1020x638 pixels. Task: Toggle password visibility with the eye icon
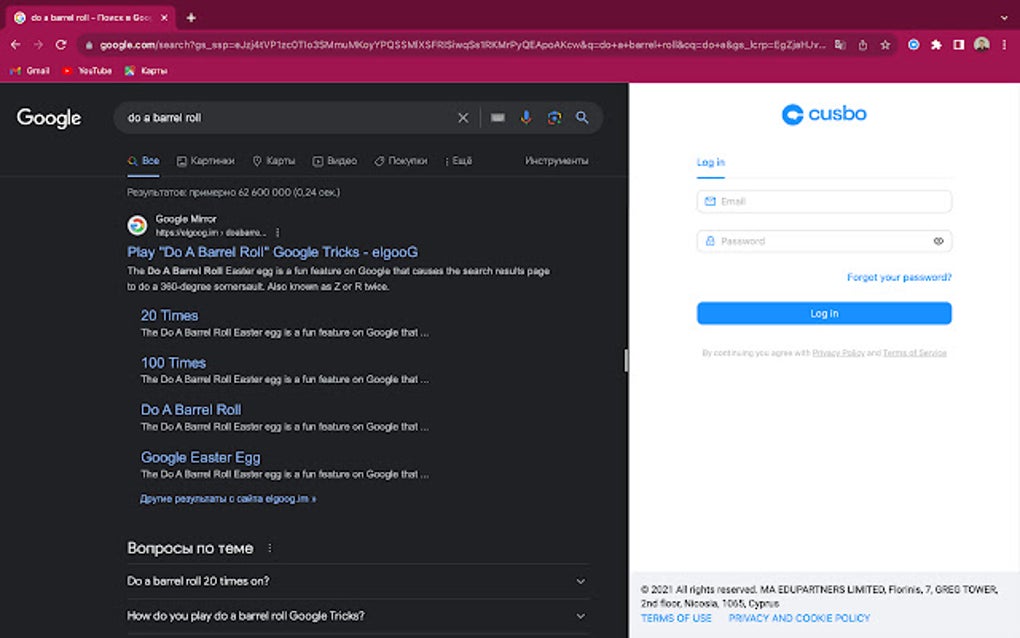tap(938, 241)
